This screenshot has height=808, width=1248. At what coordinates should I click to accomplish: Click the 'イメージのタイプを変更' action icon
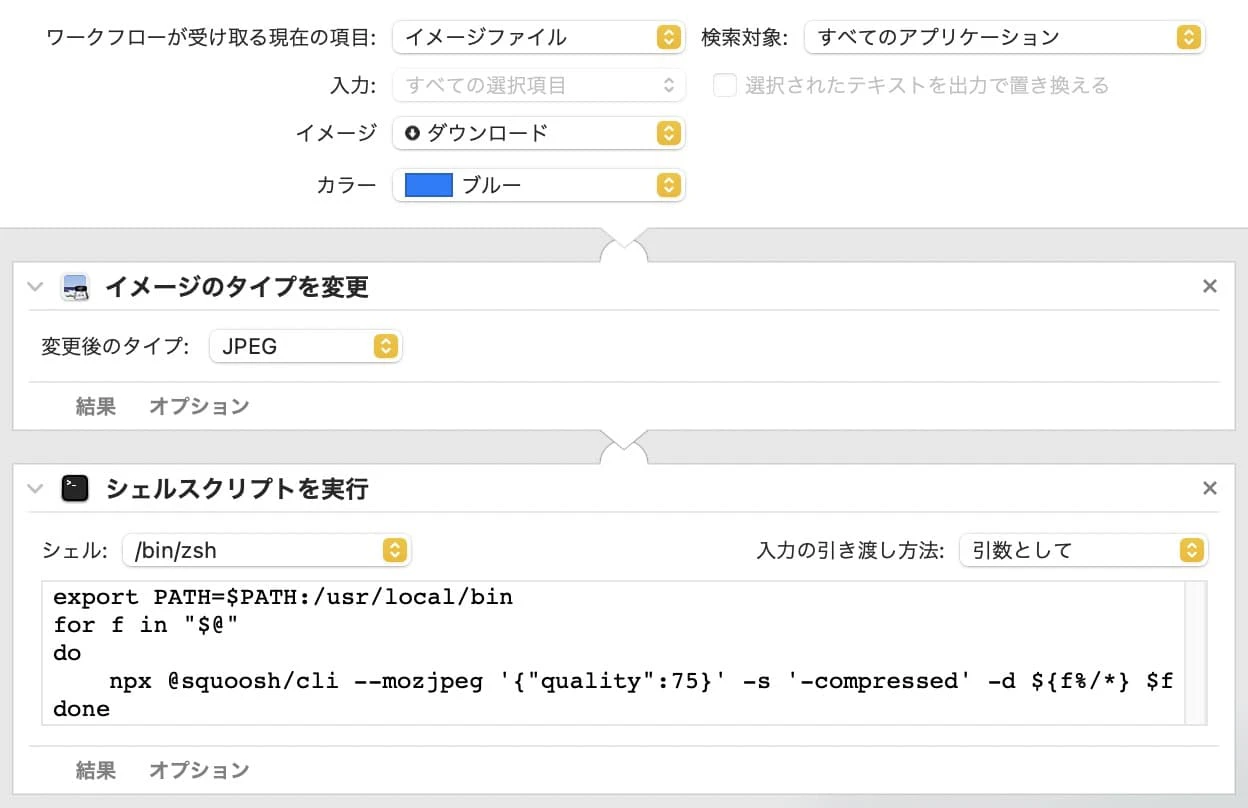75,287
